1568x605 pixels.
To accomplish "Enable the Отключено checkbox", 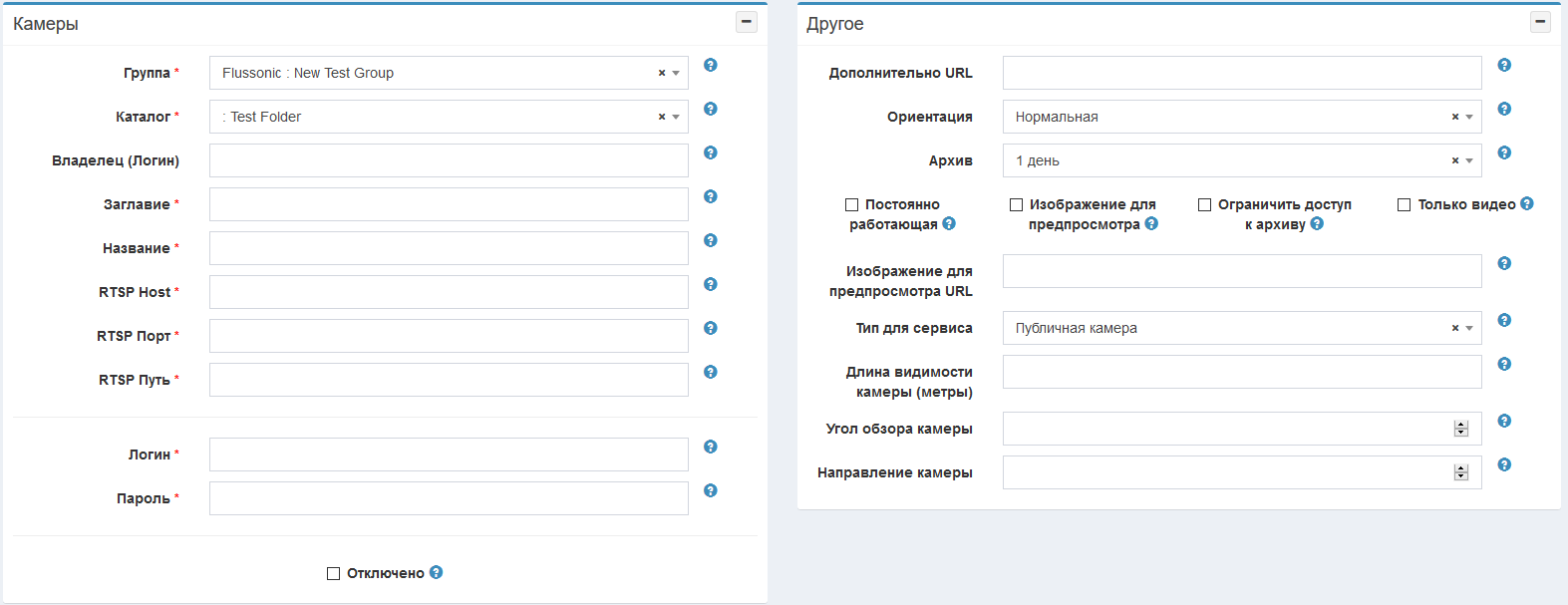I will [333, 573].
